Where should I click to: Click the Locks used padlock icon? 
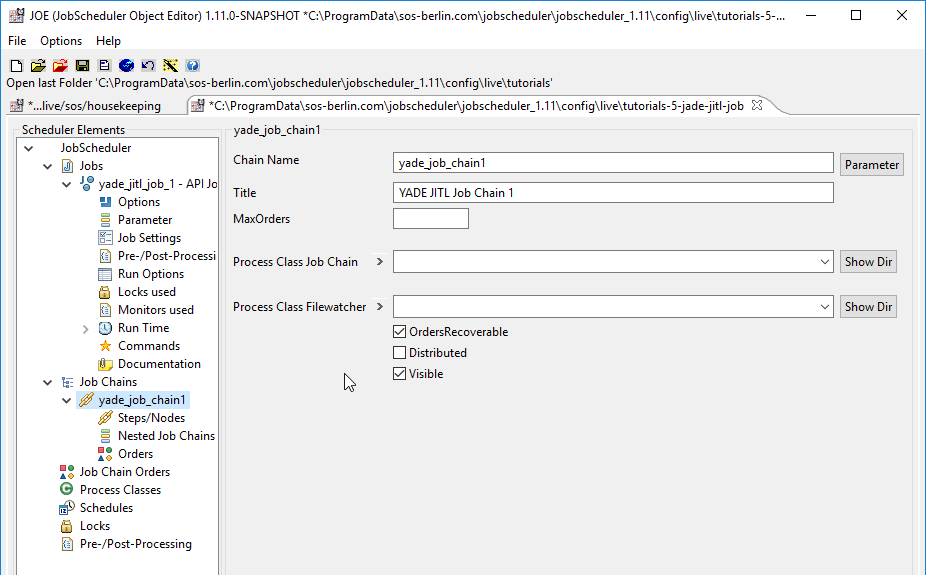point(105,292)
